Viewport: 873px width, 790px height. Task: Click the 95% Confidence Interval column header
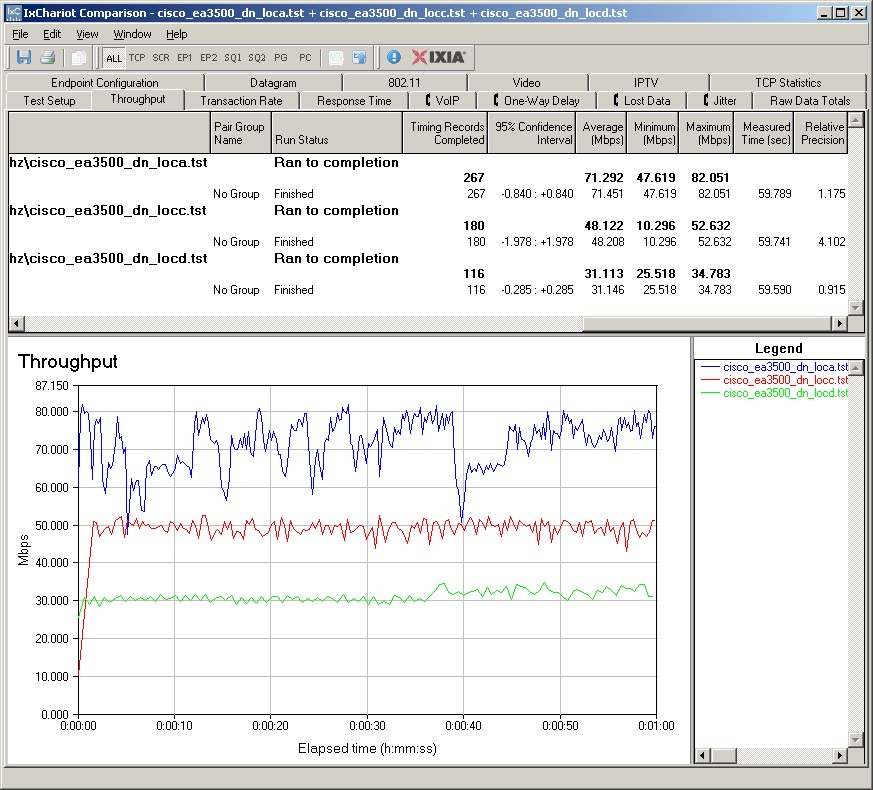pos(532,133)
